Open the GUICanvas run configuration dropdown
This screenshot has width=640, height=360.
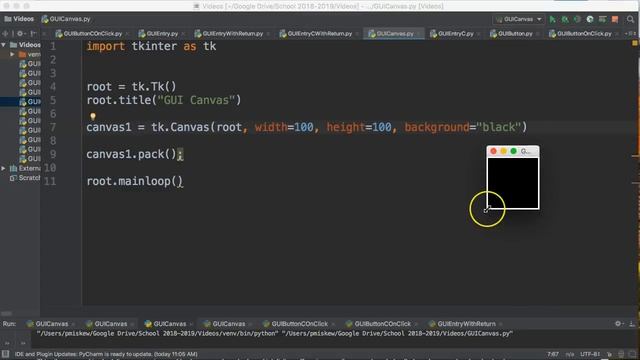pos(518,19)
